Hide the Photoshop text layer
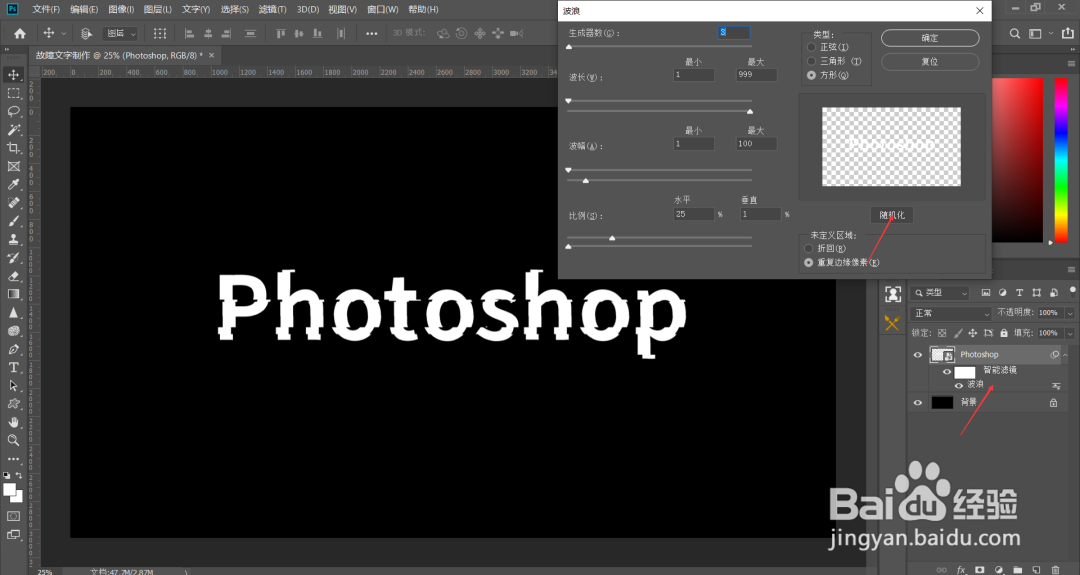The width and height of the screenshot is (1080, 575). pos(917,355)
